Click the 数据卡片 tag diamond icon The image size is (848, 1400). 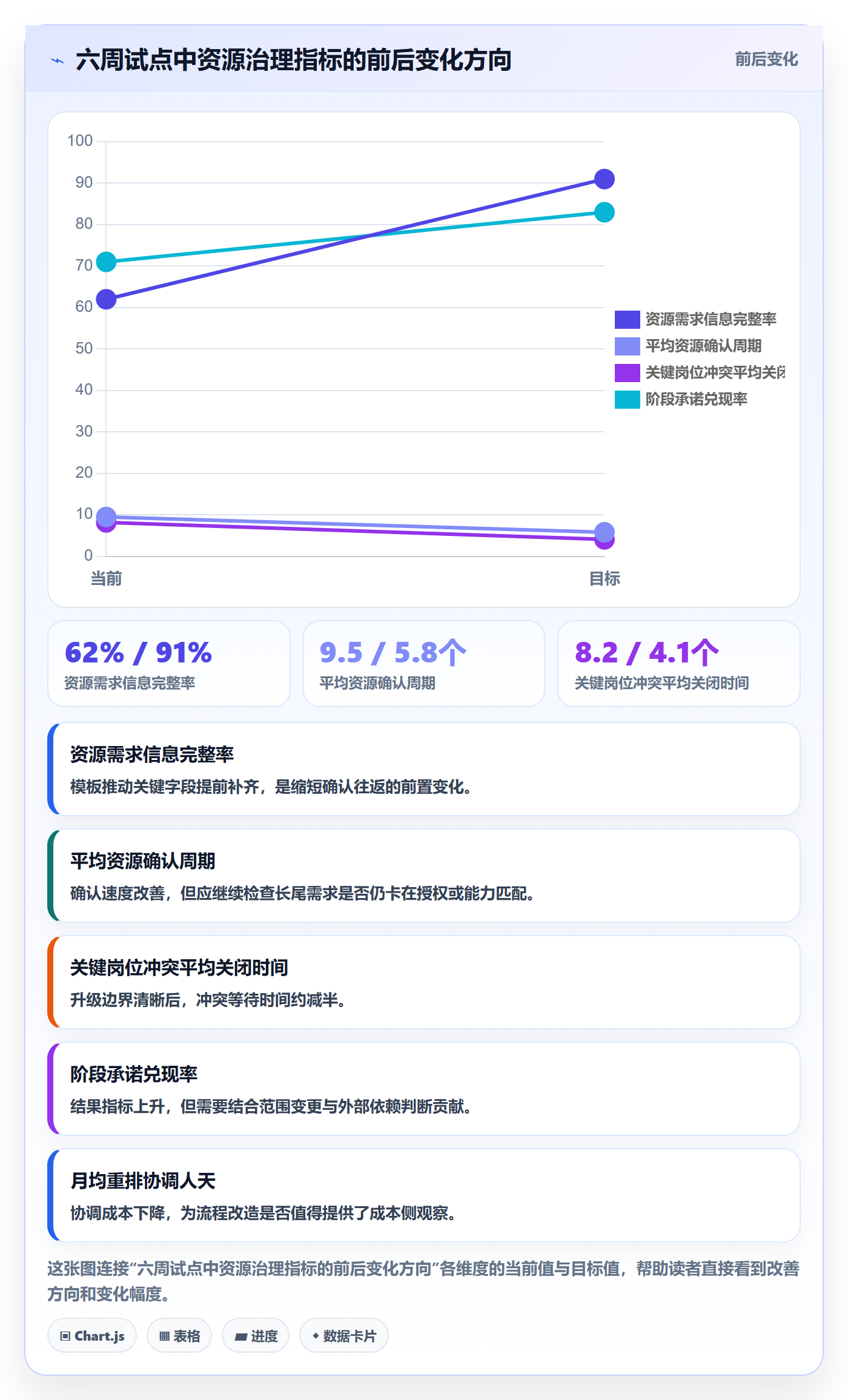coord(316,1336)
